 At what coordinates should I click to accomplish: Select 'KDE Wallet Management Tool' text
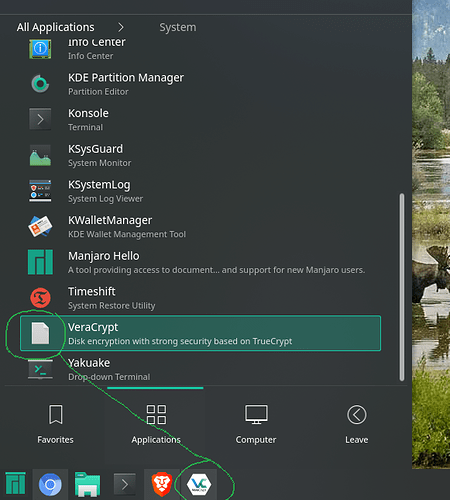tap(127, 234)
